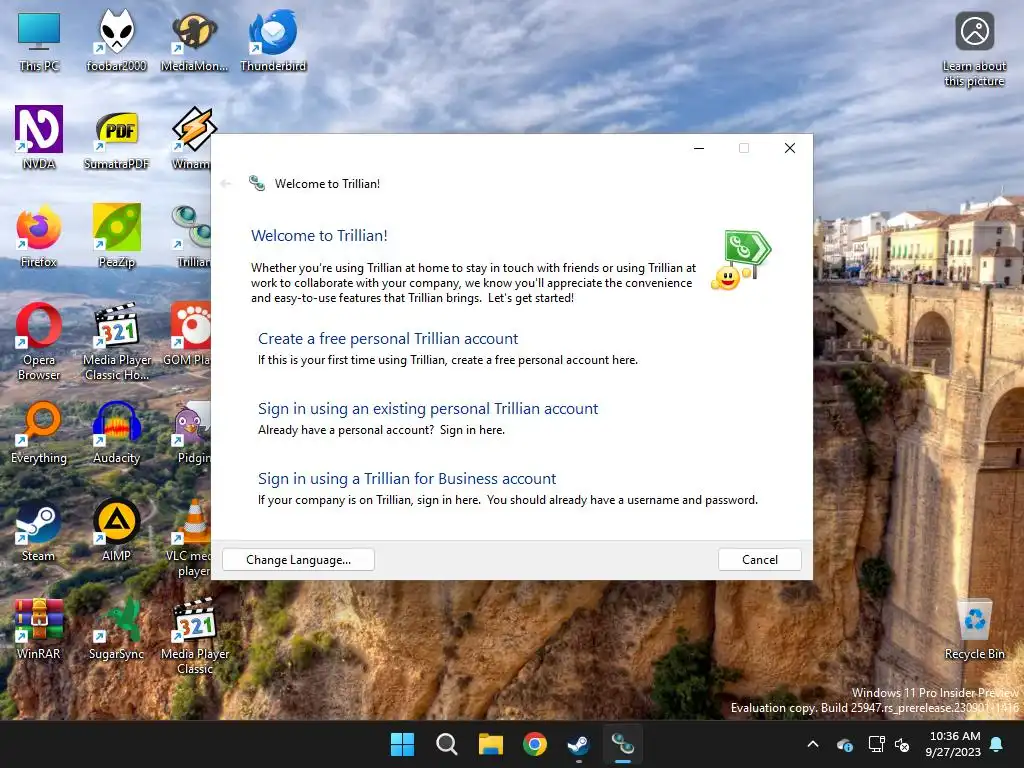
Task: Select the AIMP desktop shortcut
Action: point(116,530)
